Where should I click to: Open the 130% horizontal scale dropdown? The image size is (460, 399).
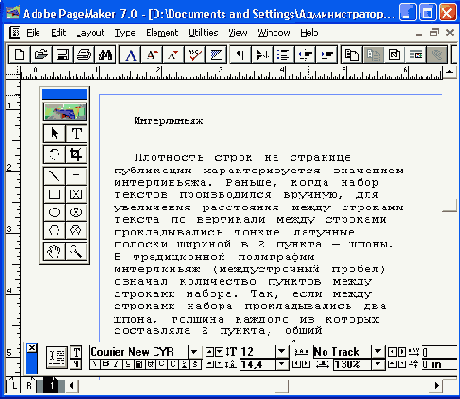(378, 364)
